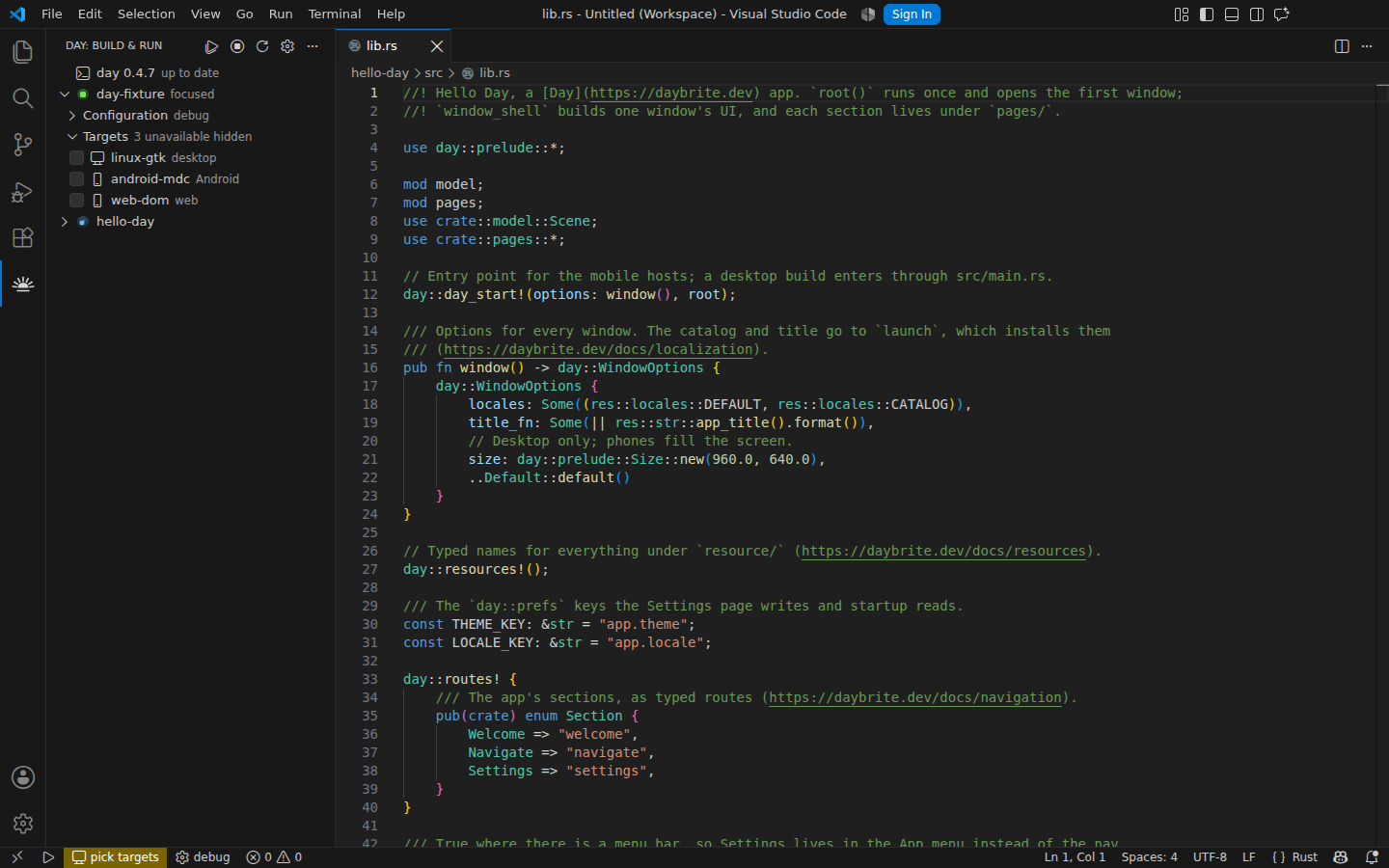Open the Run and Debug view
This screenshot has height=868, width=1389.
[x=22, y=191]
